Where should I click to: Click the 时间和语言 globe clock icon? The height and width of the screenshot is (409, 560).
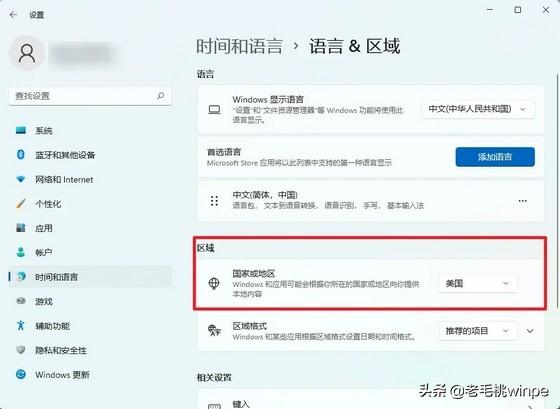21,276
